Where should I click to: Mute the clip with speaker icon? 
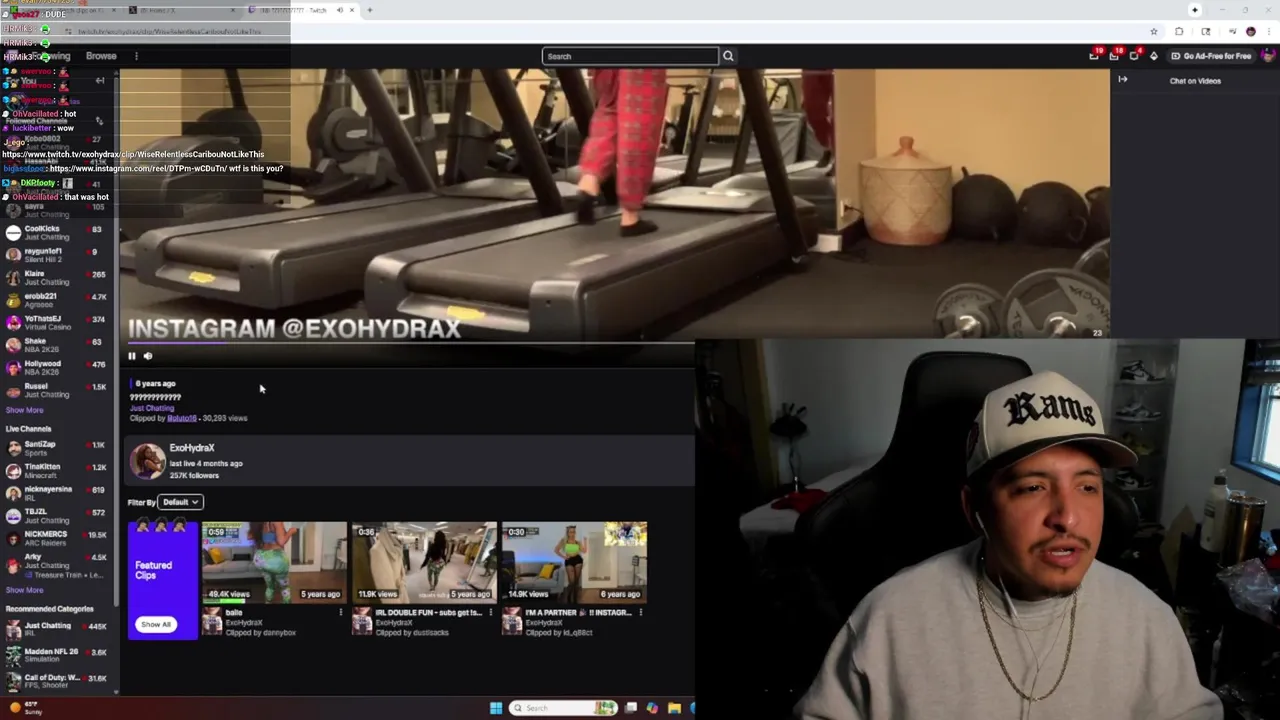click(148, 356)
